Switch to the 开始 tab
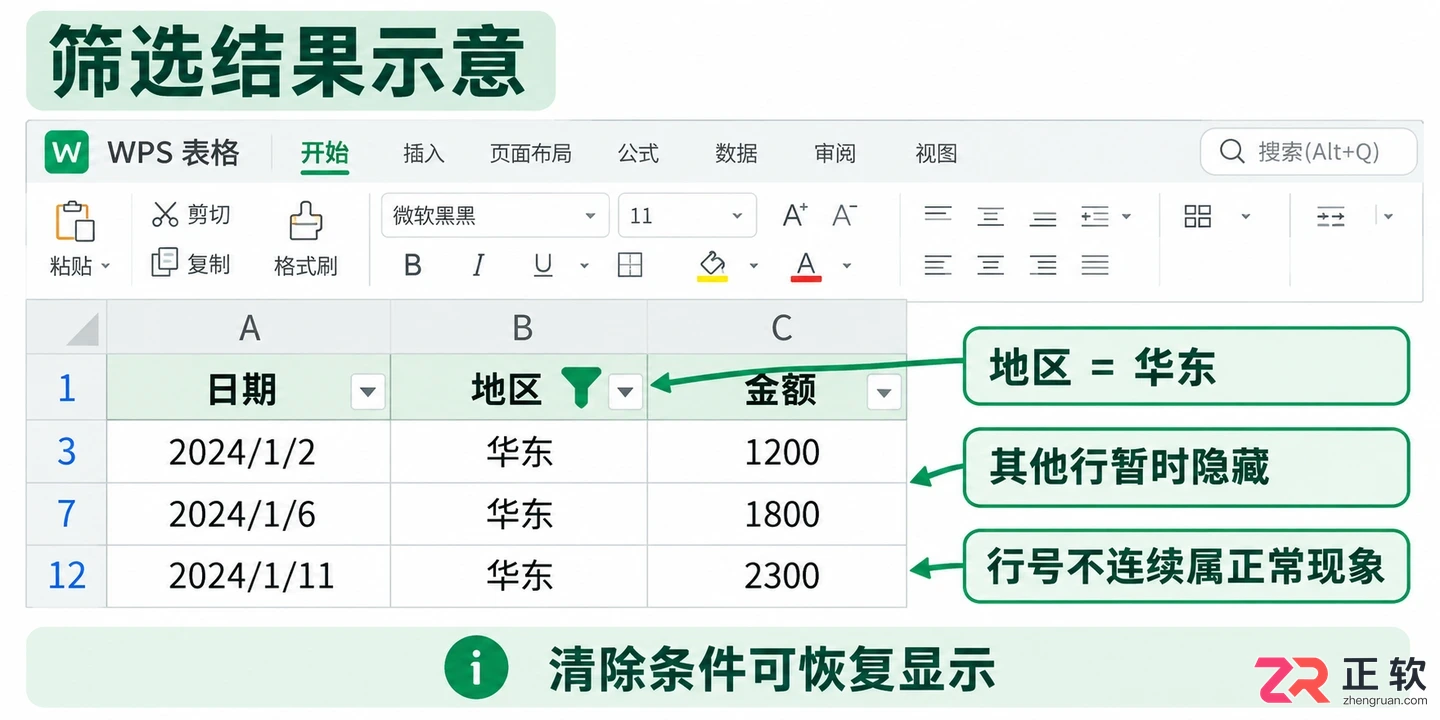1440x720 pixels. tap(325, 152)
